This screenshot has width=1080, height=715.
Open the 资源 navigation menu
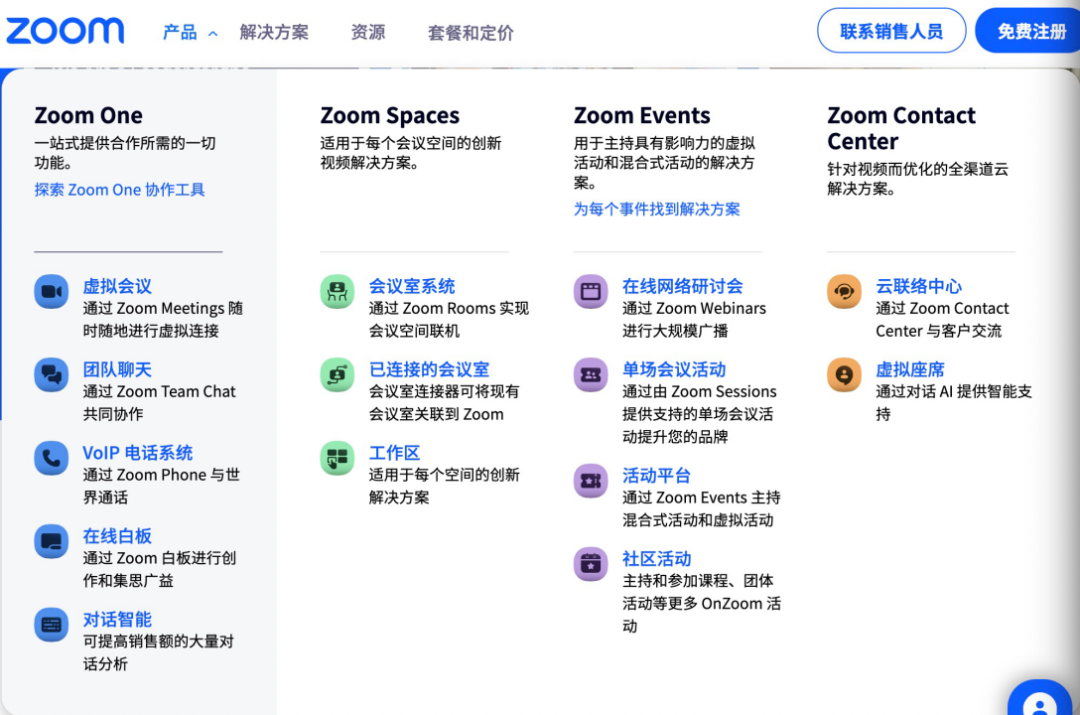coord(368,33)
